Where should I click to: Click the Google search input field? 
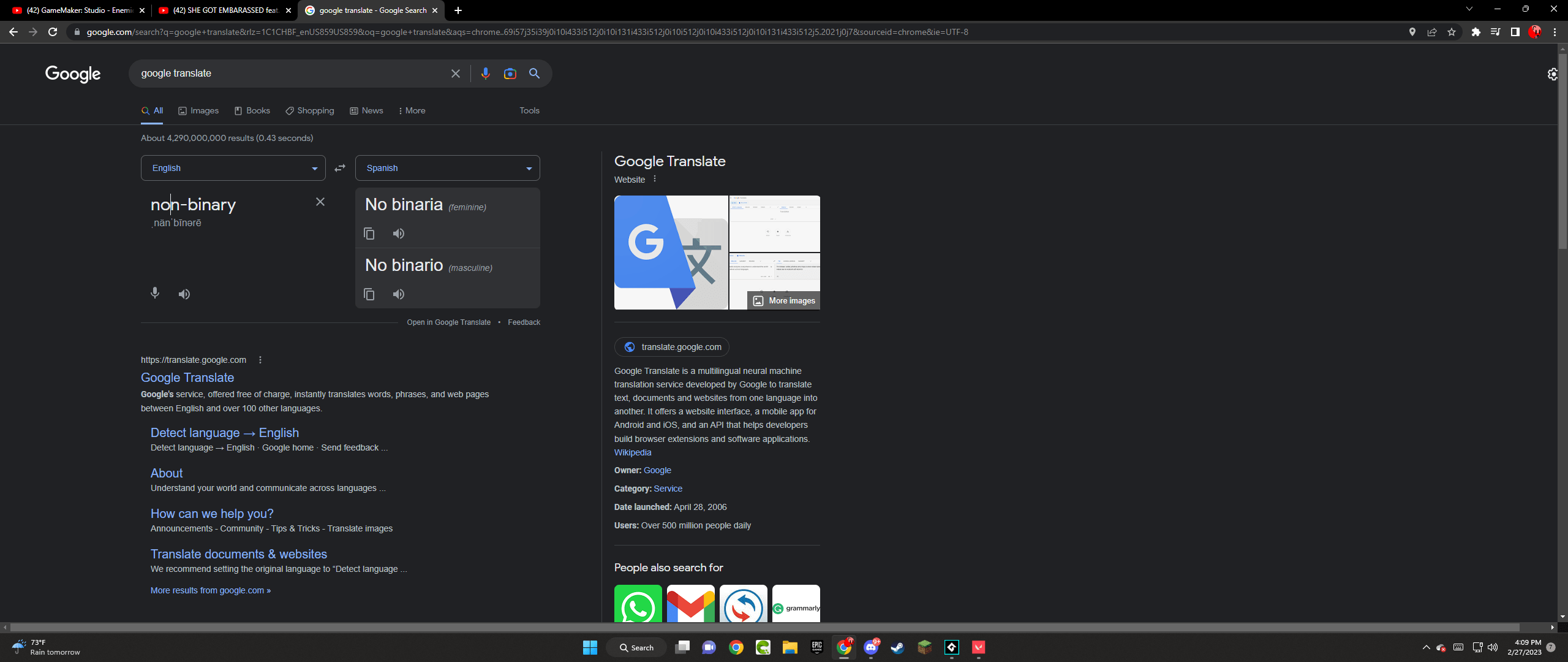click(288, 74)
